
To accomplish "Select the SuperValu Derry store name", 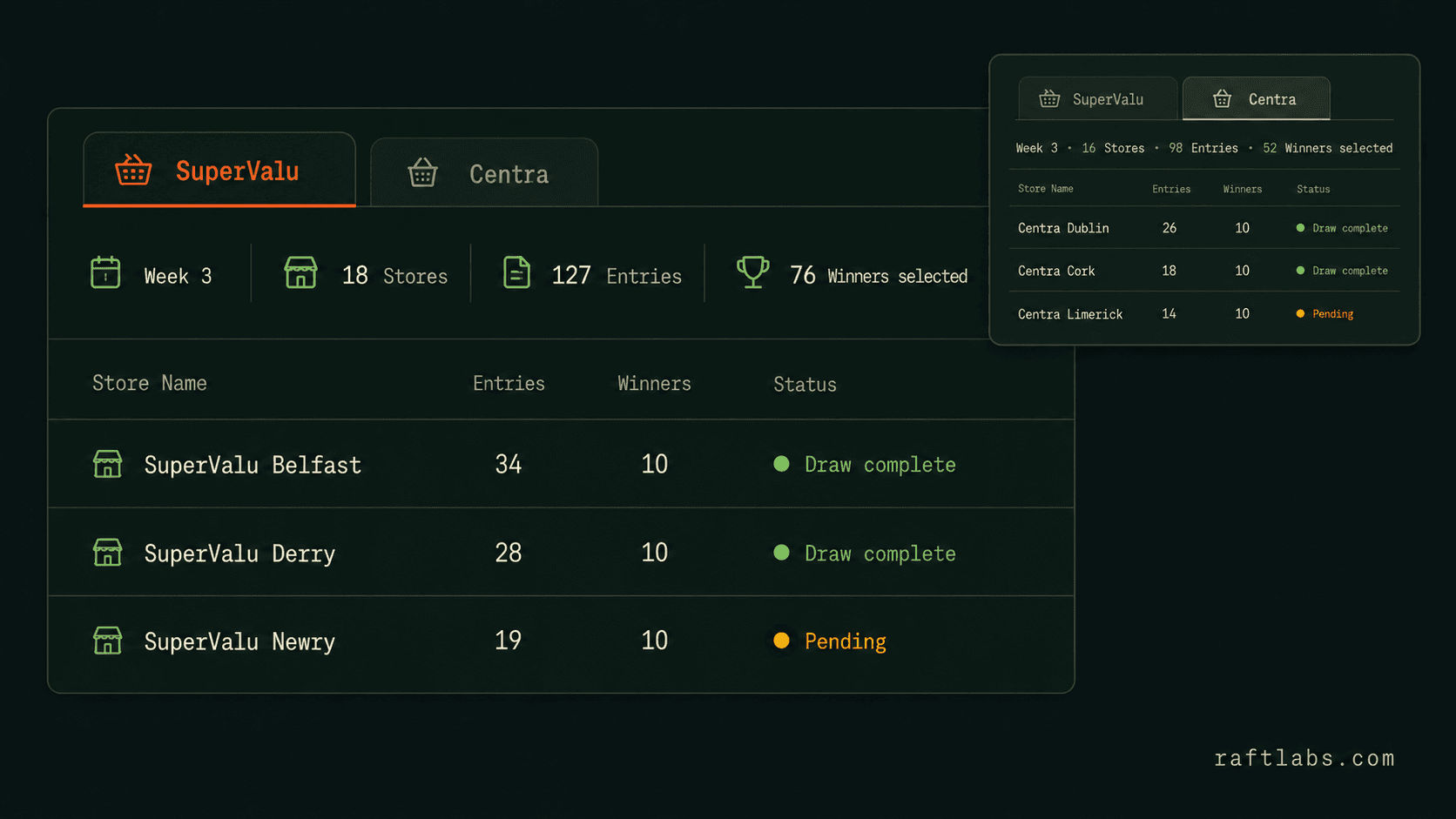I will (239, 554).
